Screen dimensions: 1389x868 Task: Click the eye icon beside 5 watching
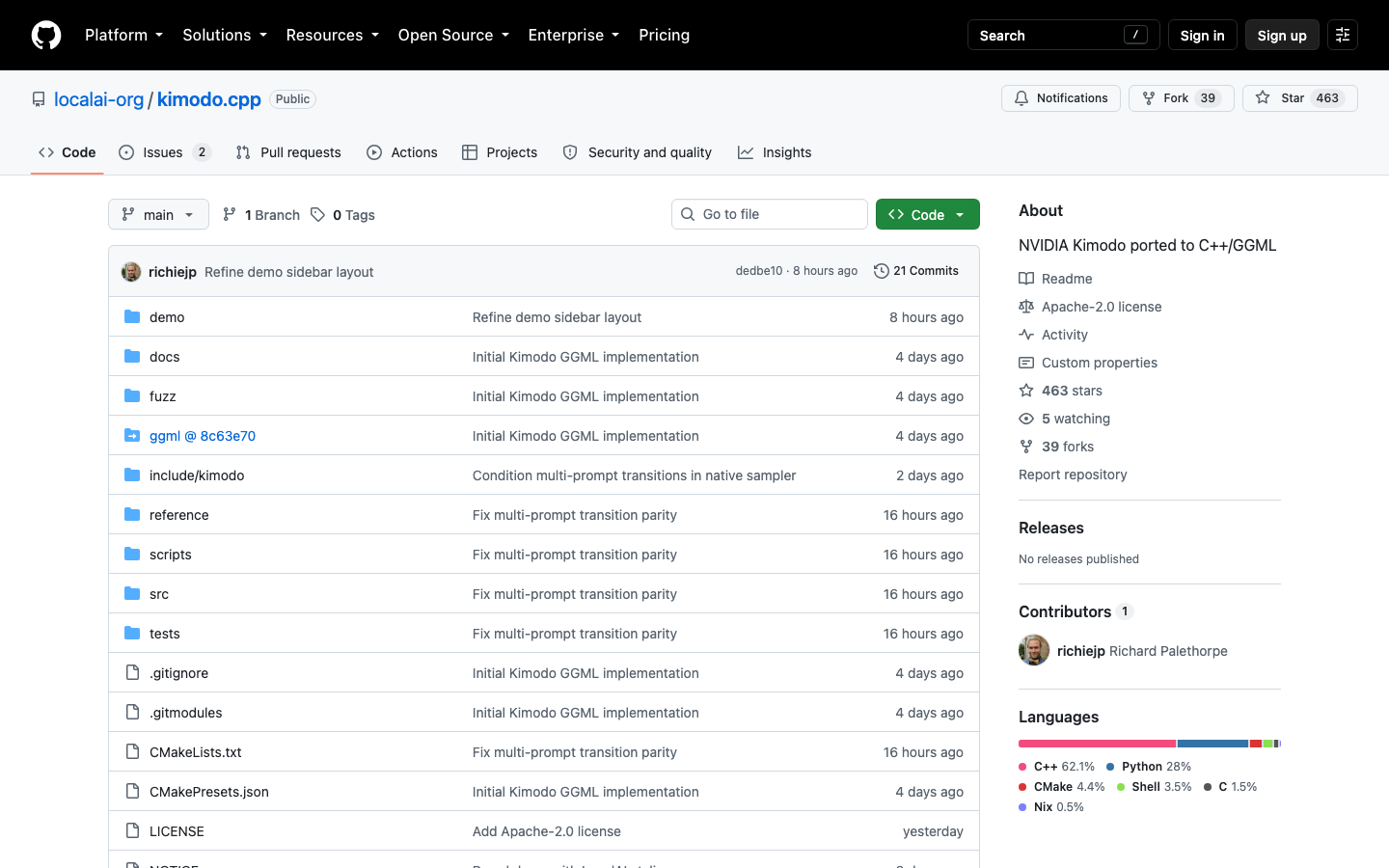point(1026,418)
